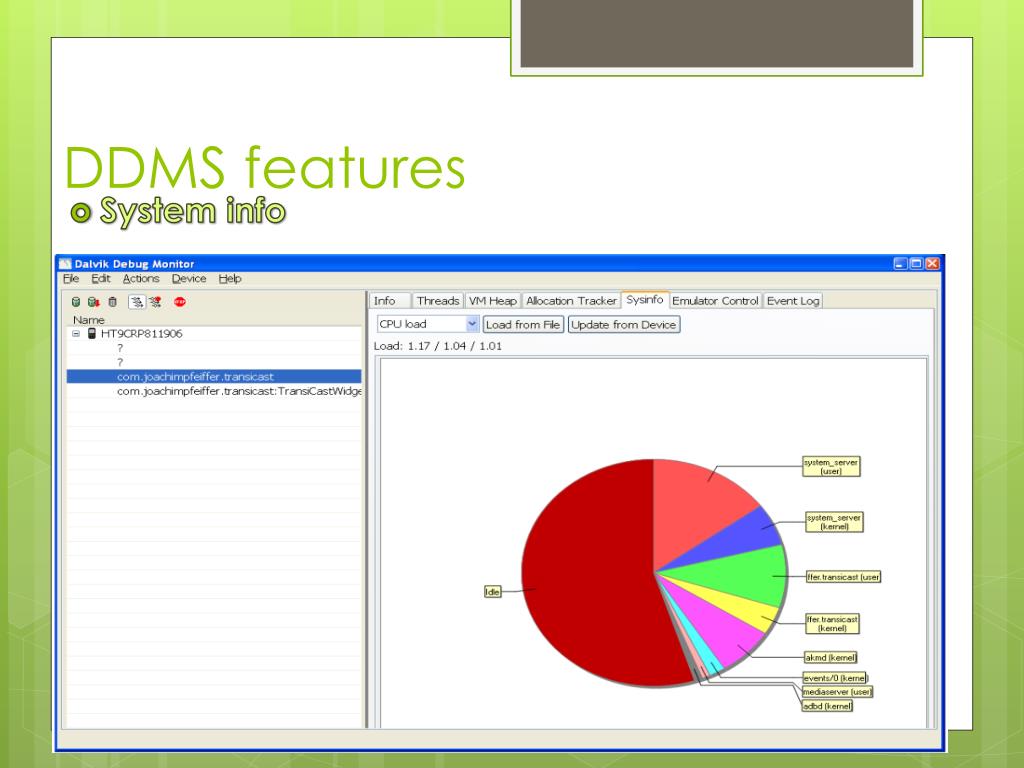Collapse the HT9CRP811906 device tree node
Screen dimensions: 1024x768
[x=76, y=334]
